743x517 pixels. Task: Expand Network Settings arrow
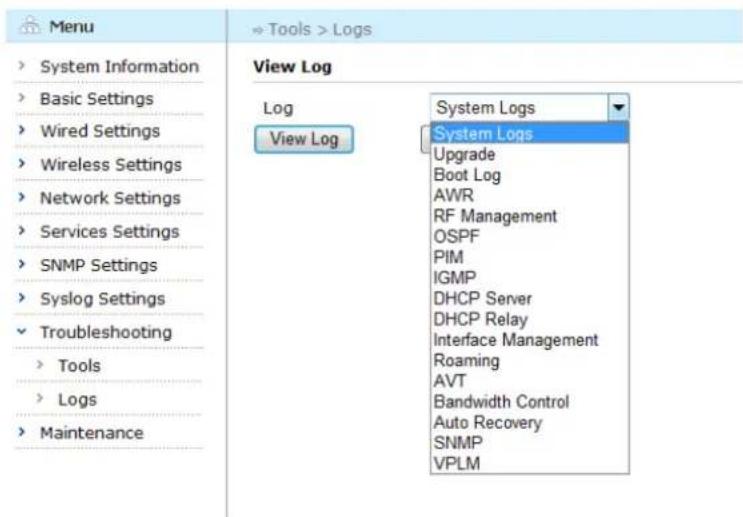click(x=21, y=197)
